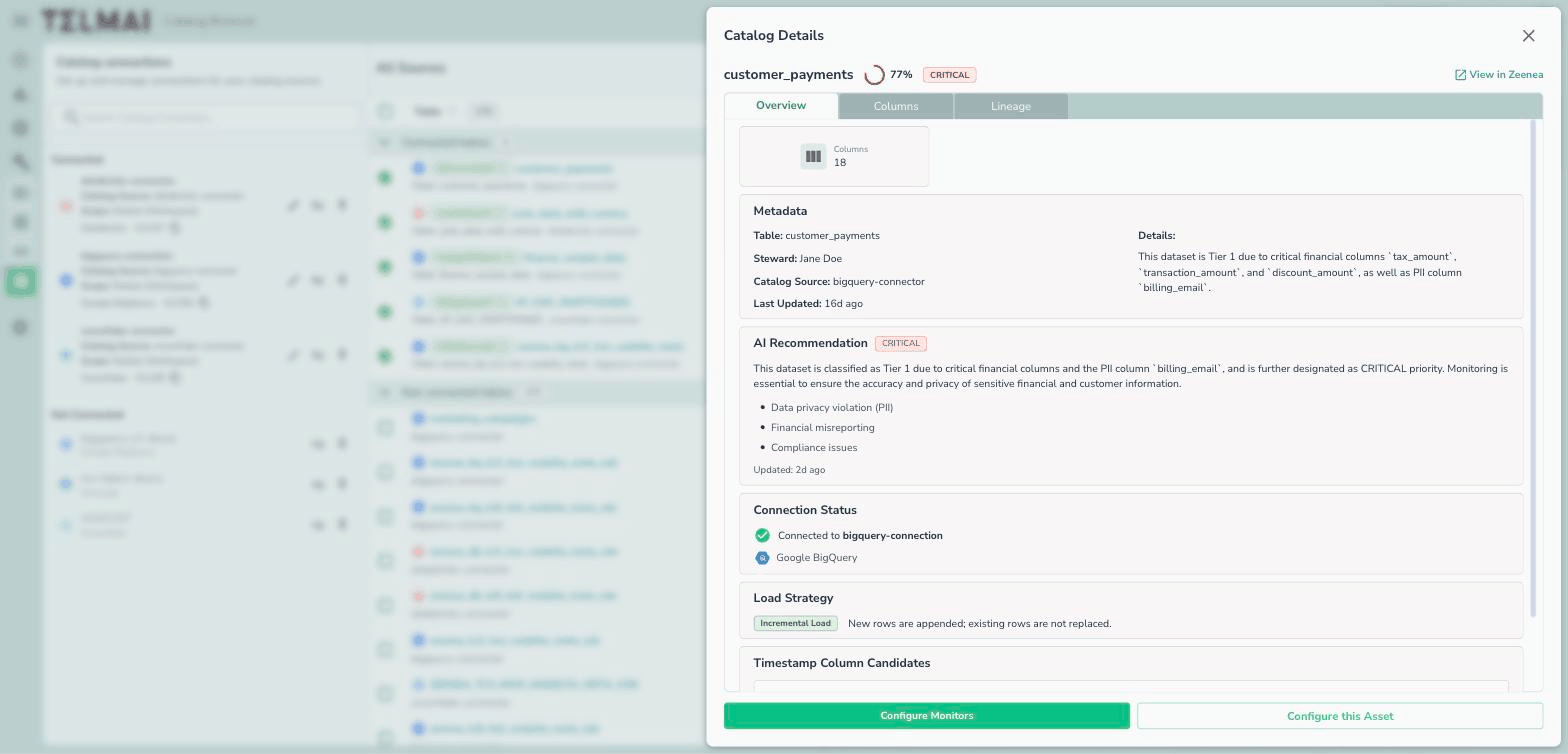Click the details panel vertical scrollbar

[x=1534, y=368]
